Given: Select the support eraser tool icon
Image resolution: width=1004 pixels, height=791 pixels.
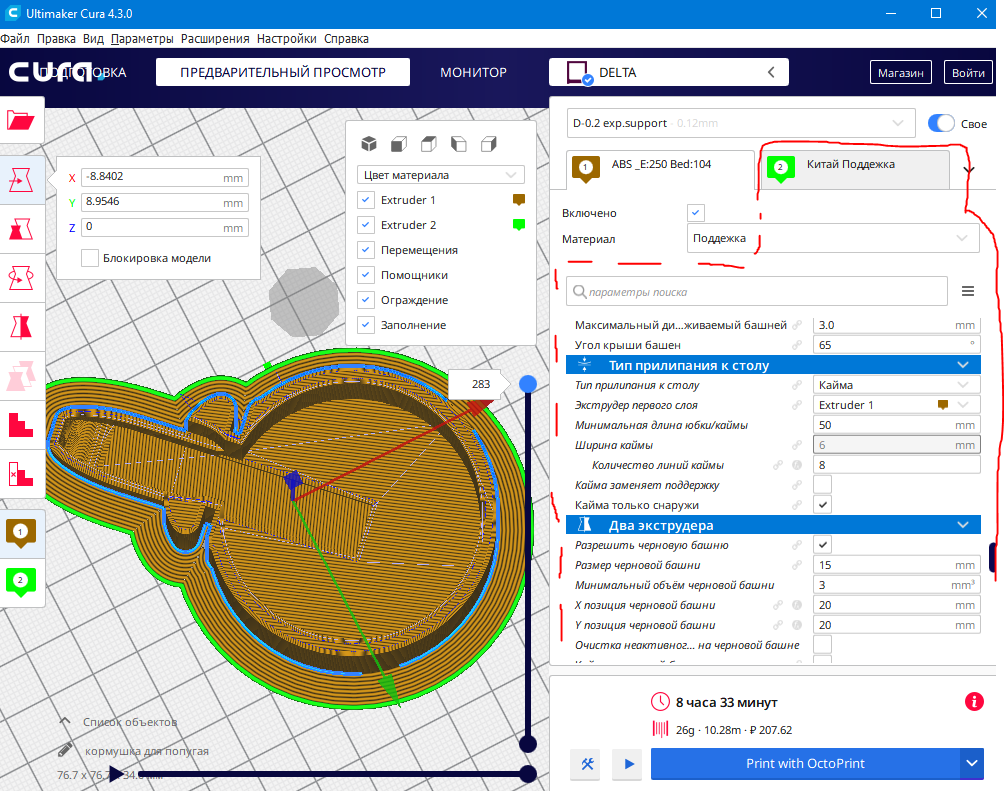Looking at the screenshot, I should [20, 474].
